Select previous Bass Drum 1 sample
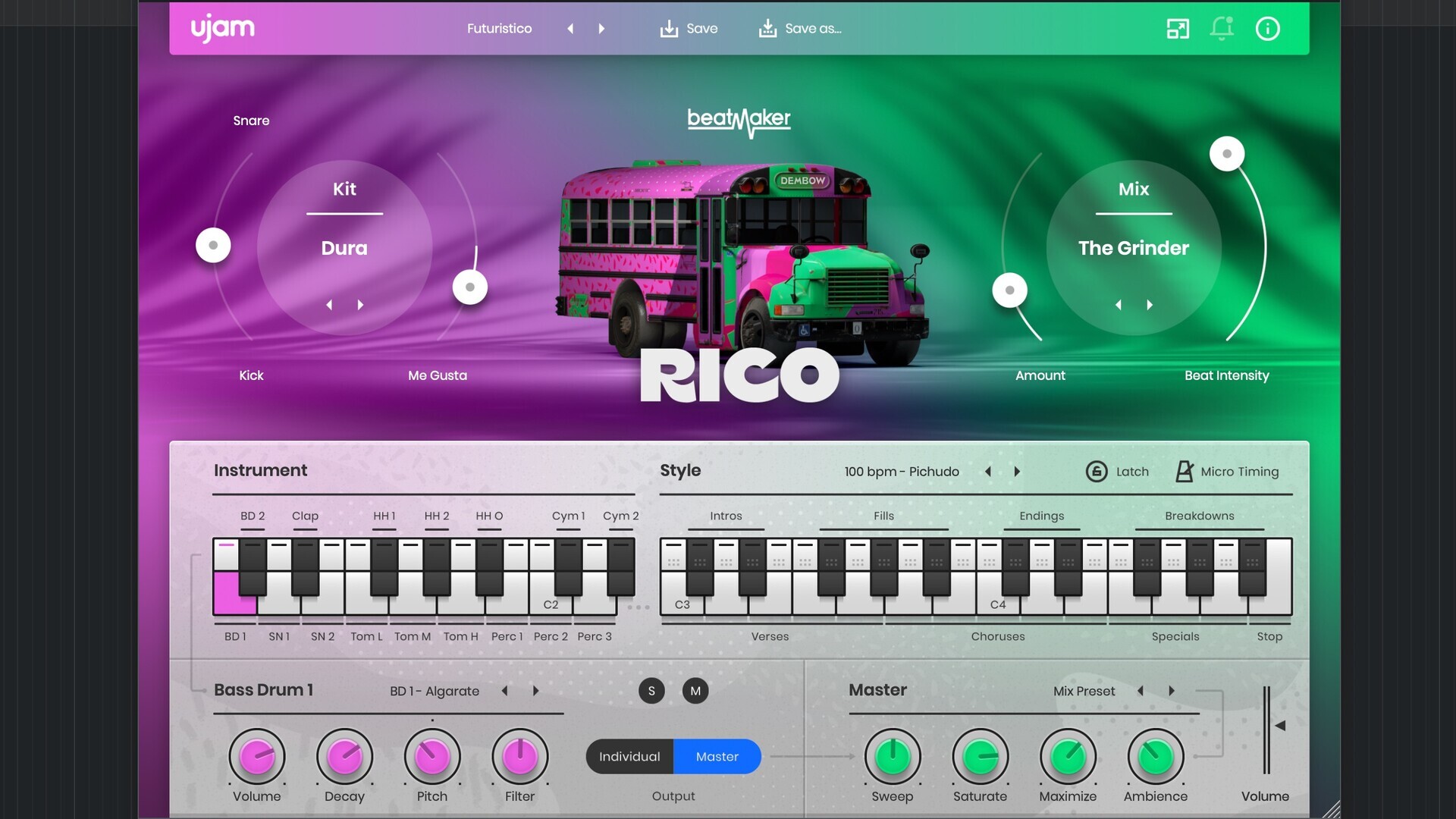1456x819 pixels. (x=504, y=691)
